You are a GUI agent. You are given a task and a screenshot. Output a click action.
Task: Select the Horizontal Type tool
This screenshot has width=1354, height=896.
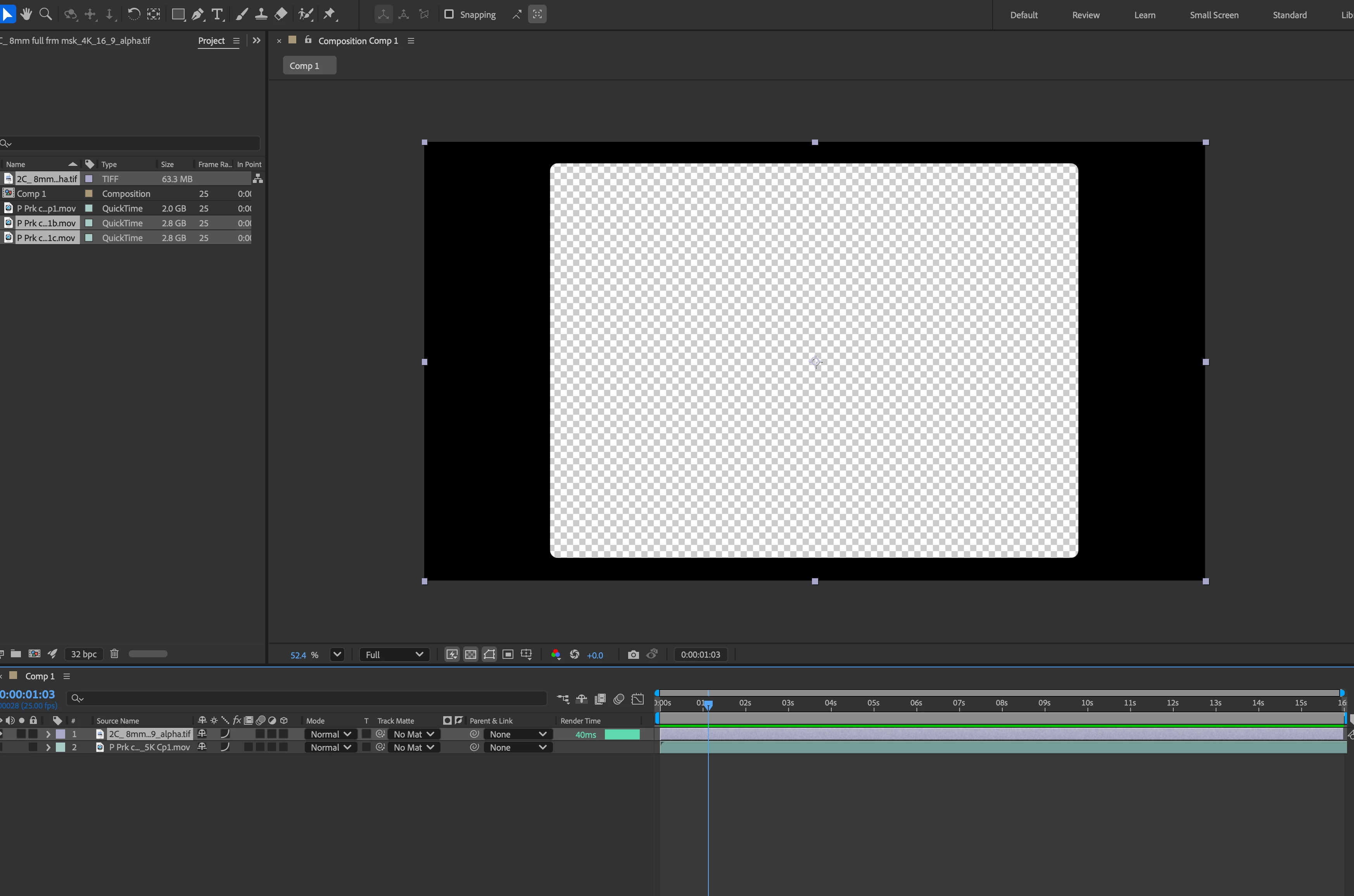tap(217, 14)
